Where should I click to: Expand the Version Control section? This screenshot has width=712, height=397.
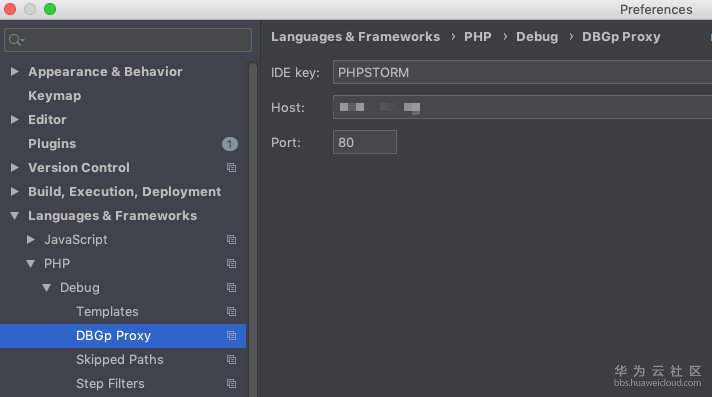[x=15, y=168]
